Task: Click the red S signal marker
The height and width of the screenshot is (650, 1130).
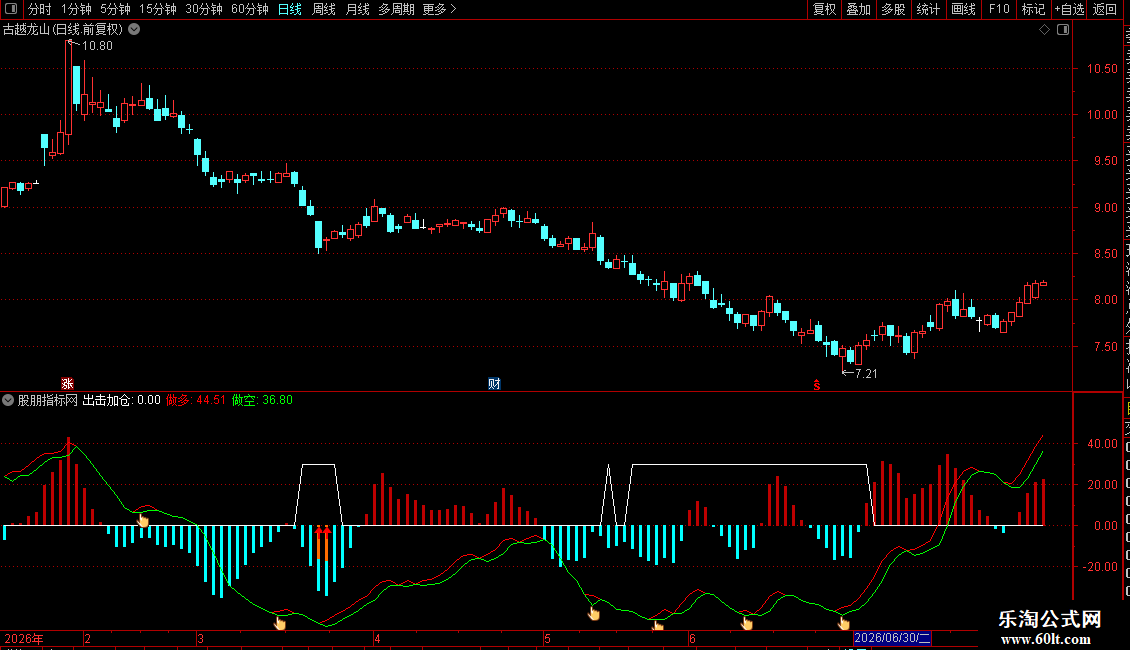Action: pyautogui.click(x=817, y=385)
